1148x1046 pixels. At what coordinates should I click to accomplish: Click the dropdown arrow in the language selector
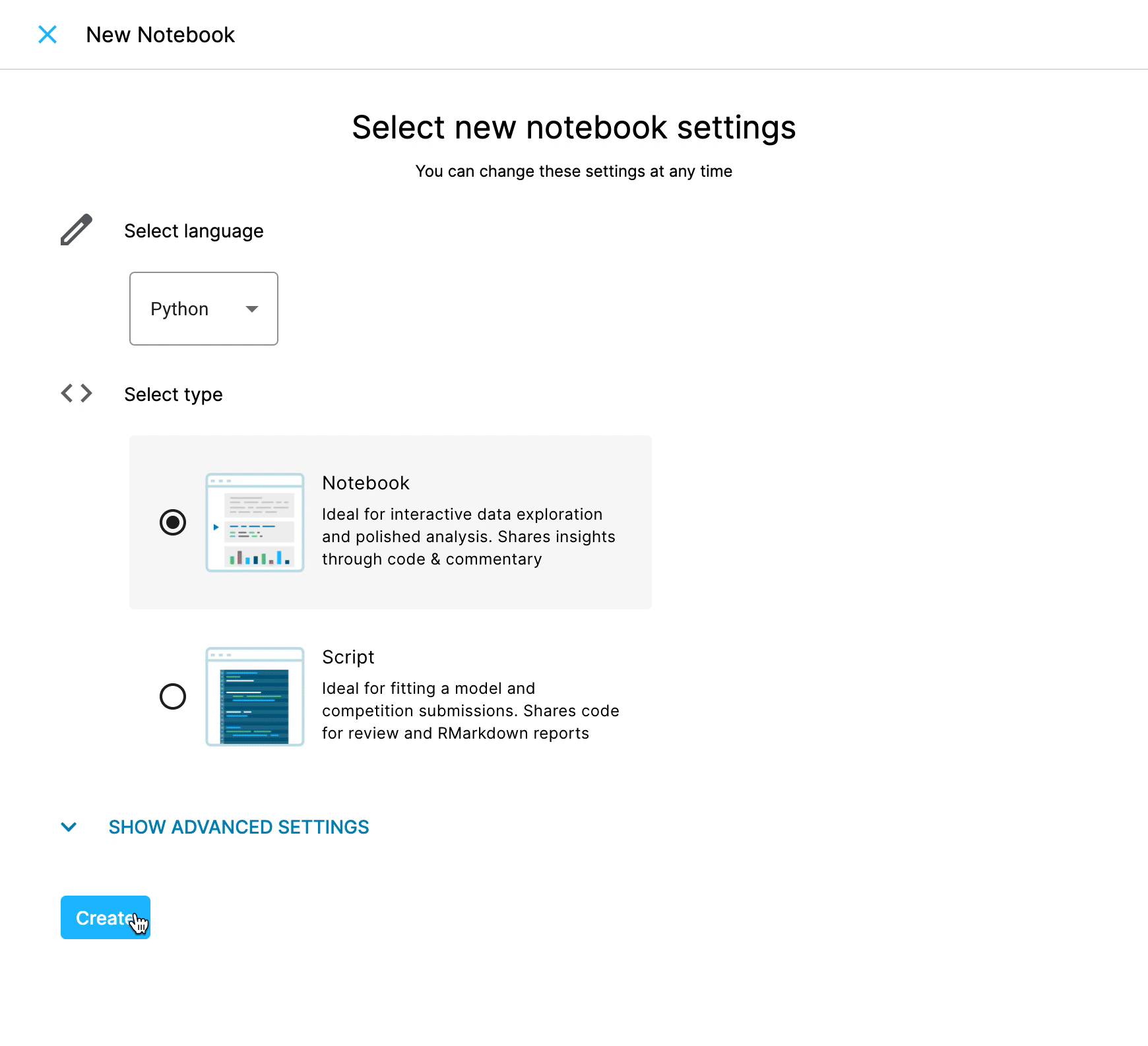click(251, 309)
